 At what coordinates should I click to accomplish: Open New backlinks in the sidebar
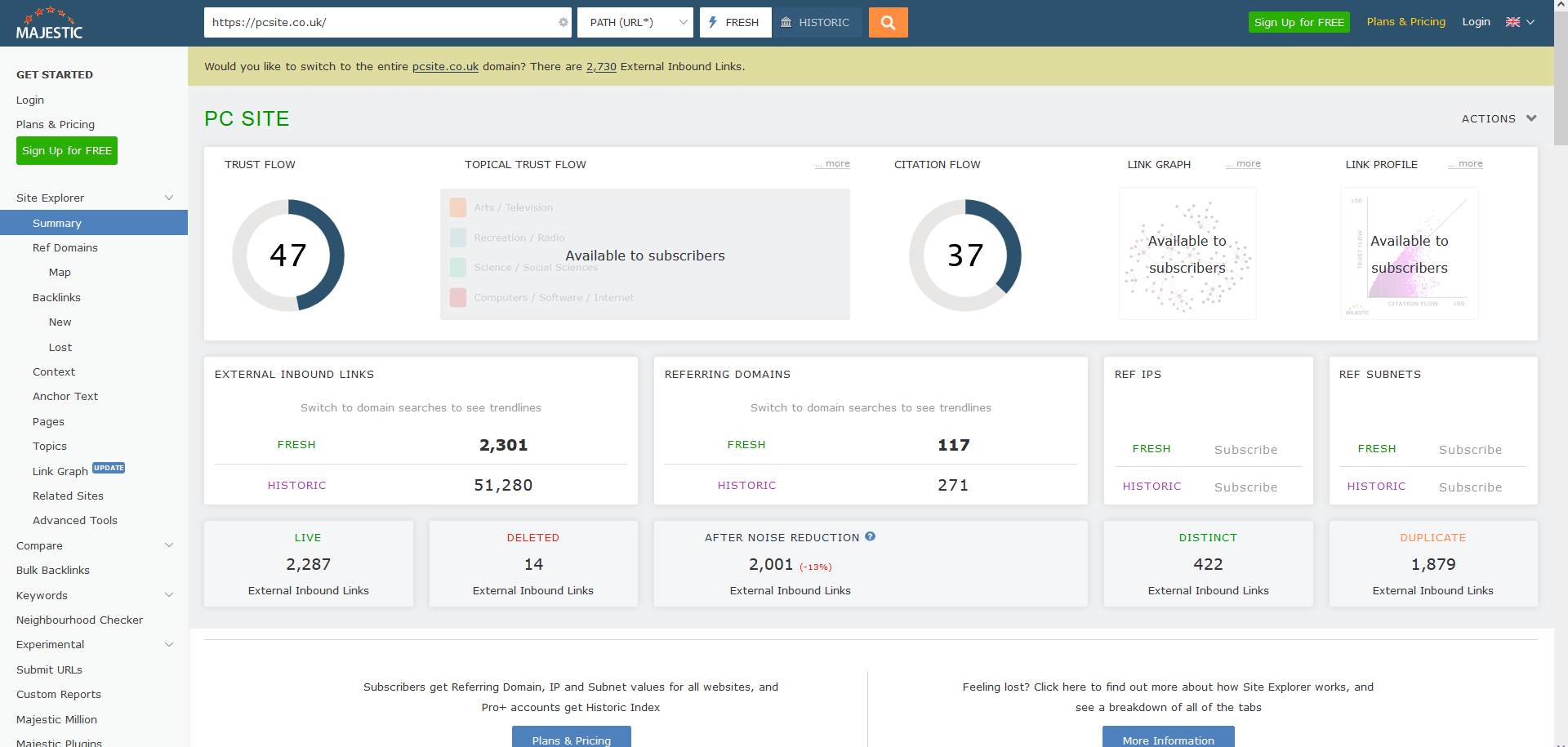[60, 322]
